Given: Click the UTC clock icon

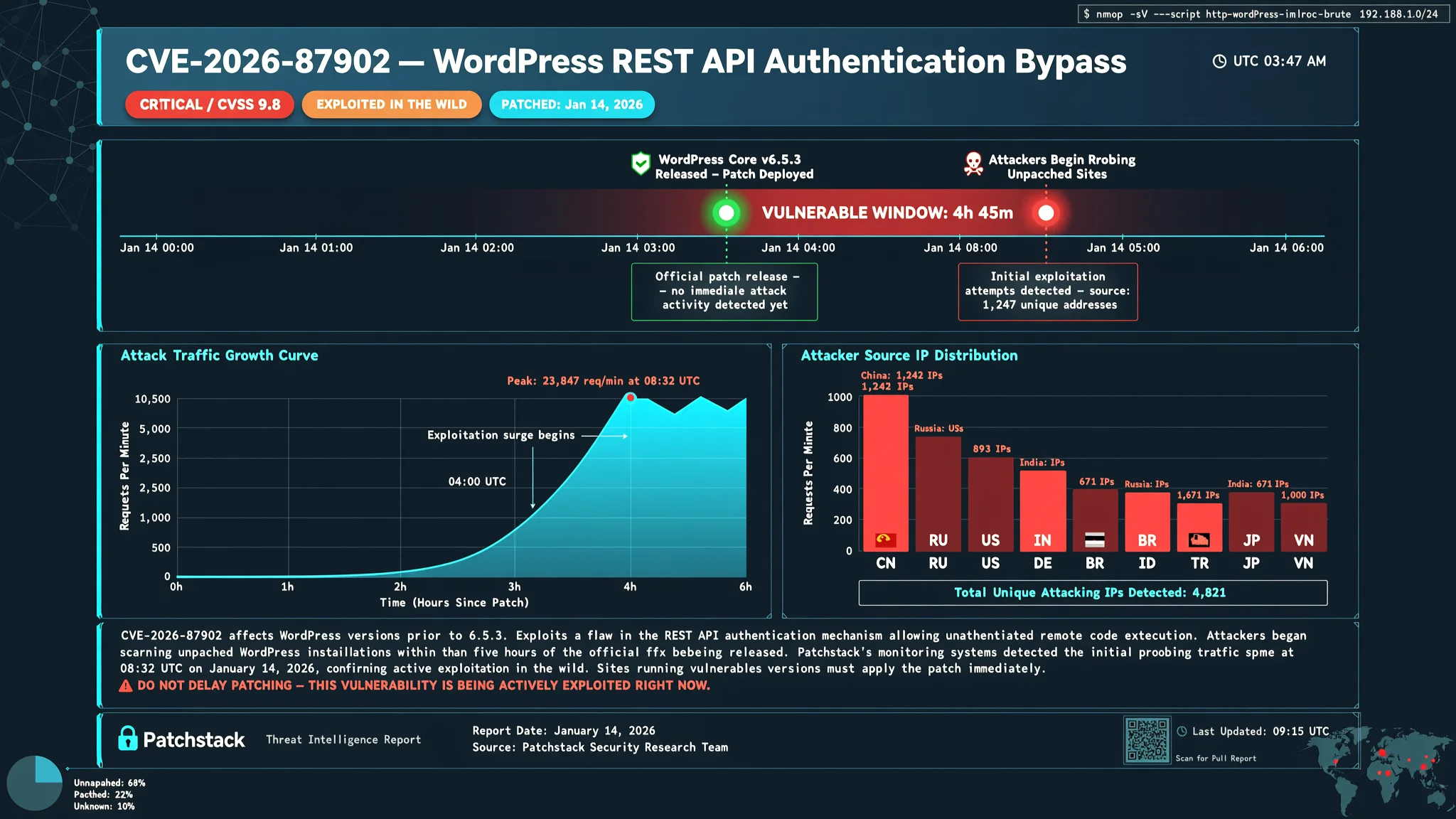Looking at the screenshot, I should (x=1219, y=61).
